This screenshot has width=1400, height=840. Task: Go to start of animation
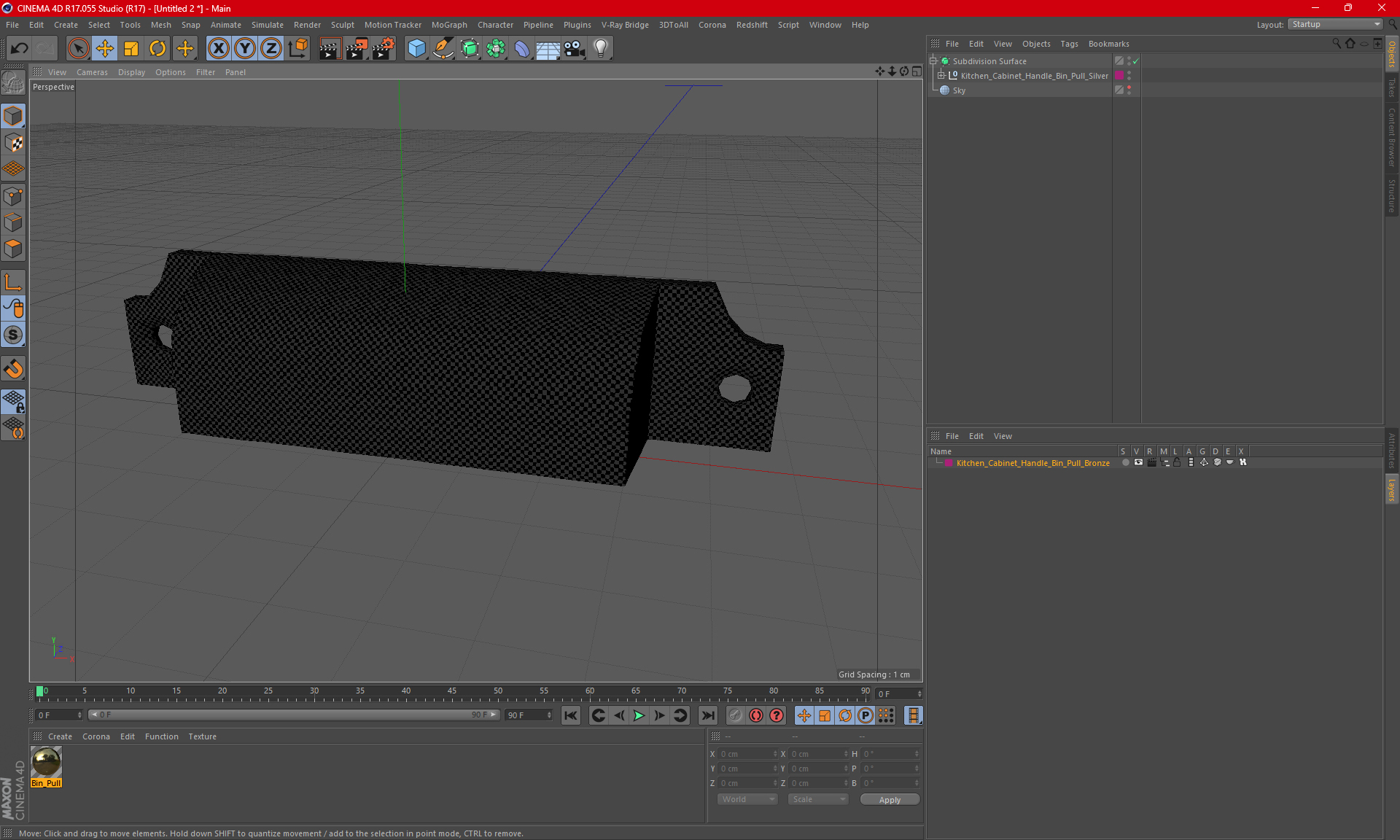tap(570, 715)
